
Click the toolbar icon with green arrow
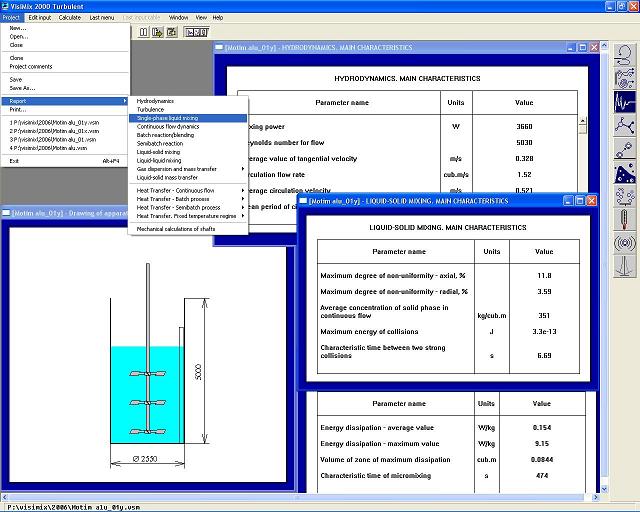point(158,32)
